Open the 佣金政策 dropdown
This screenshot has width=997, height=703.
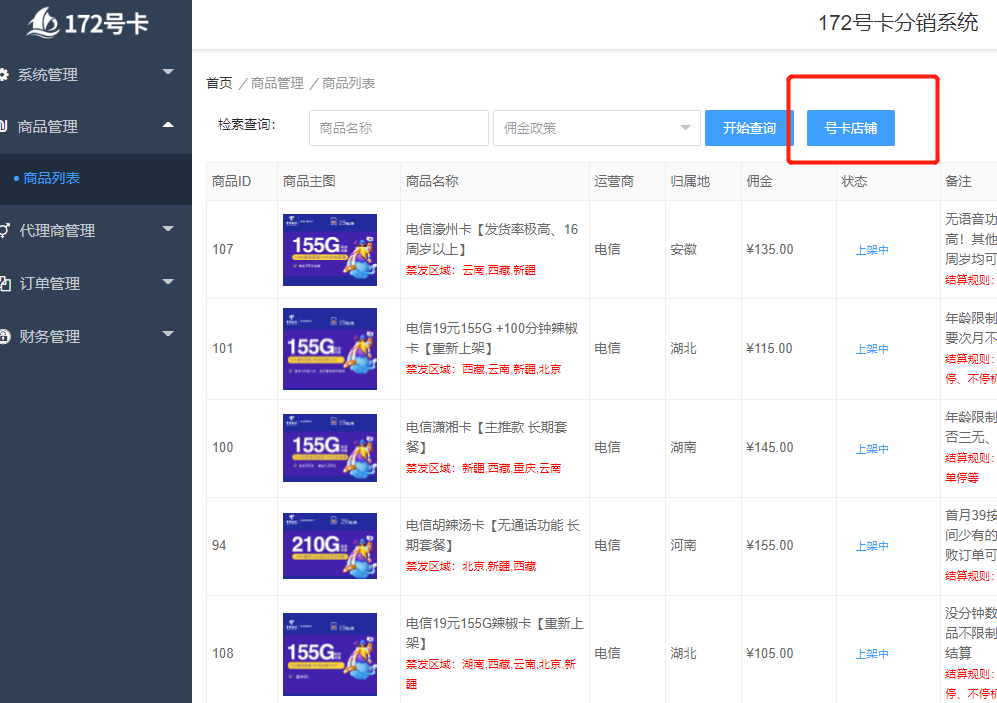tap(596, 128)
